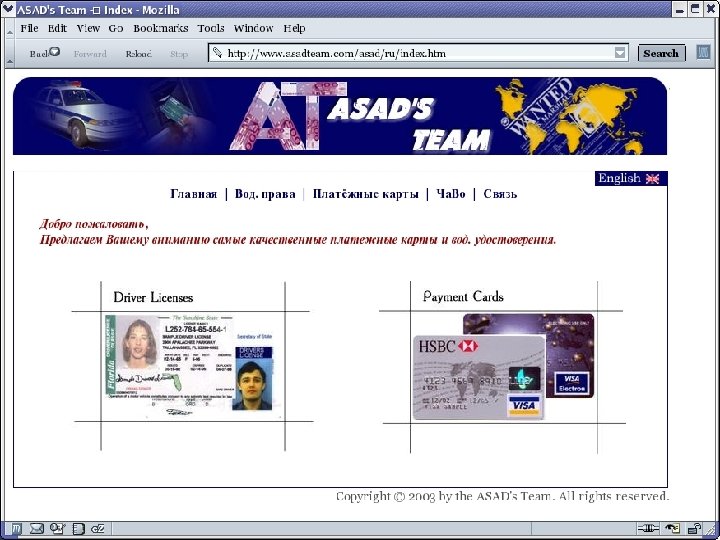The height and width of the screenshot is (540, 720).
Task: Expand the URL bar history dropdown
Action: click(x=620, y=53)
